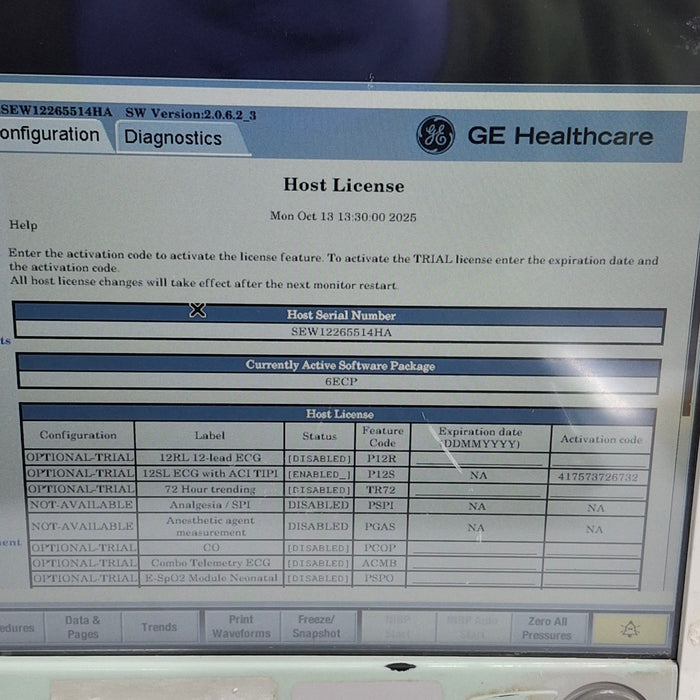This screenshot has width=700, height=700.
Task: Click the host serial number value SEW12265514HA
Action: coord(341,332)
